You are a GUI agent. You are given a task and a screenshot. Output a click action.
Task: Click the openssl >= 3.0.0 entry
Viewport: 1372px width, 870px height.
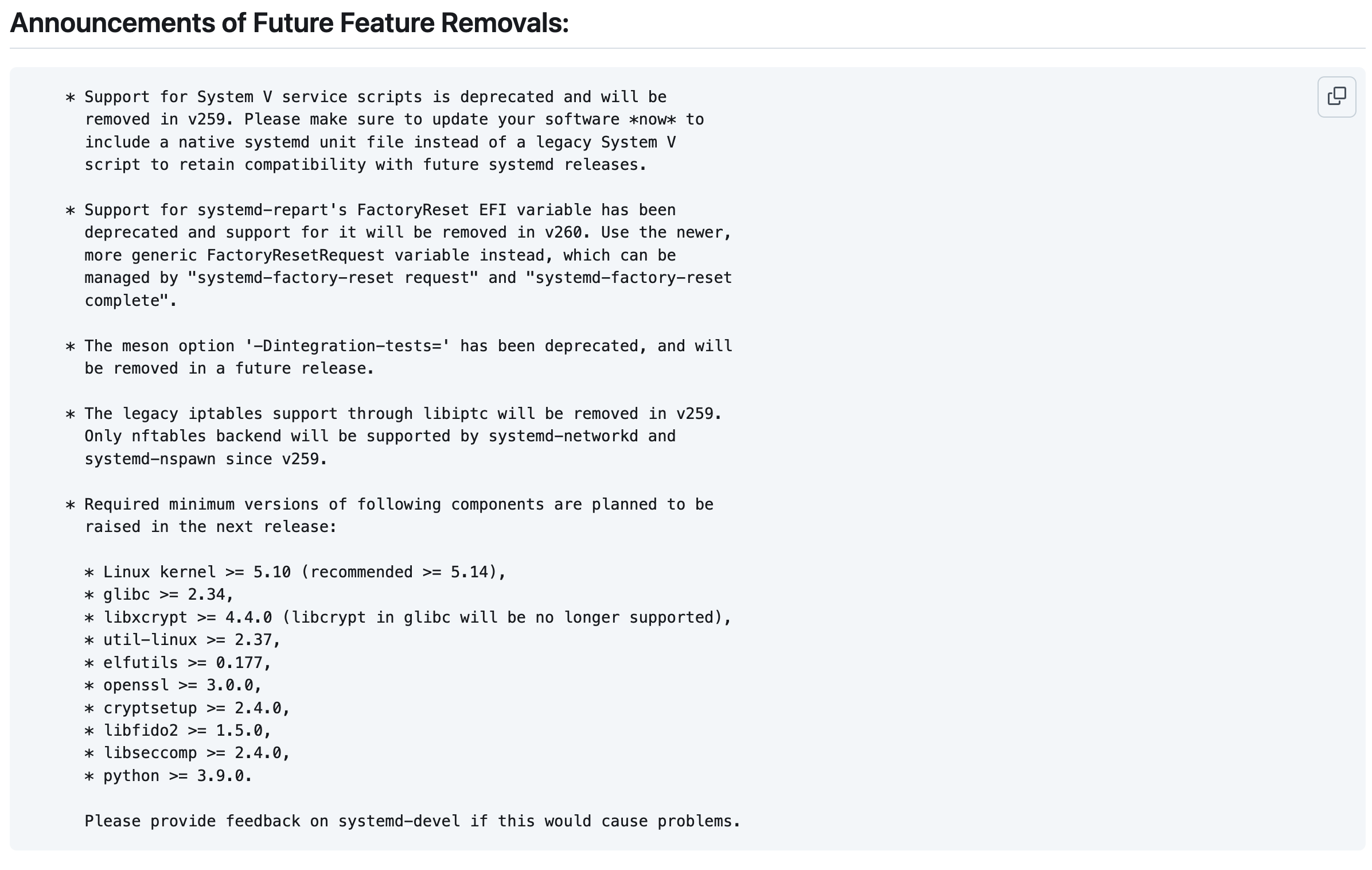coord(182,685)
